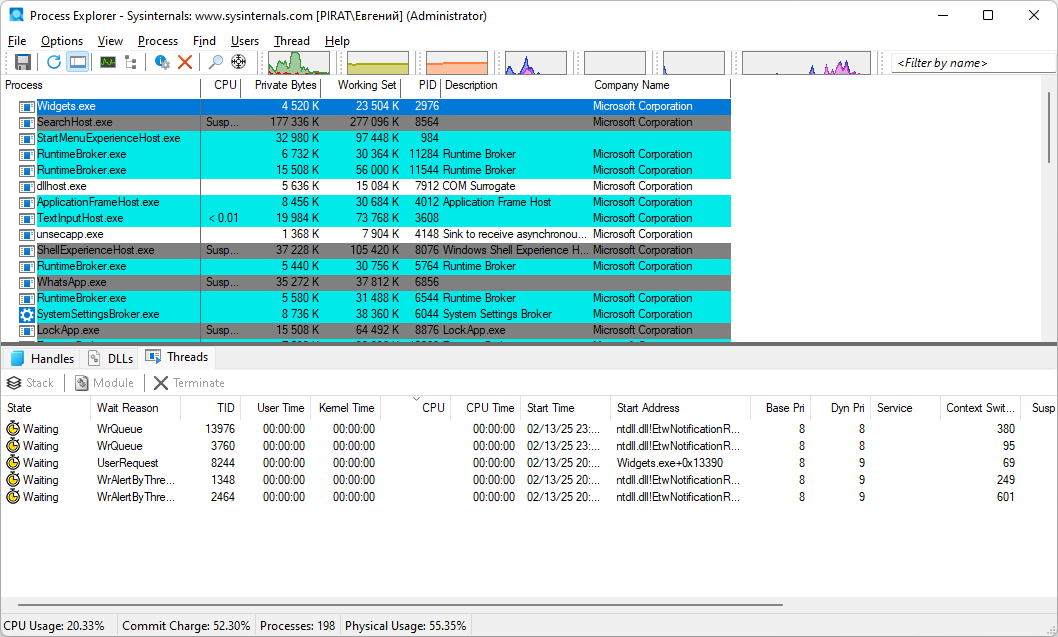Click the red X Kill Process icon
1058x637 pixels.
click(x=185, y=62)
